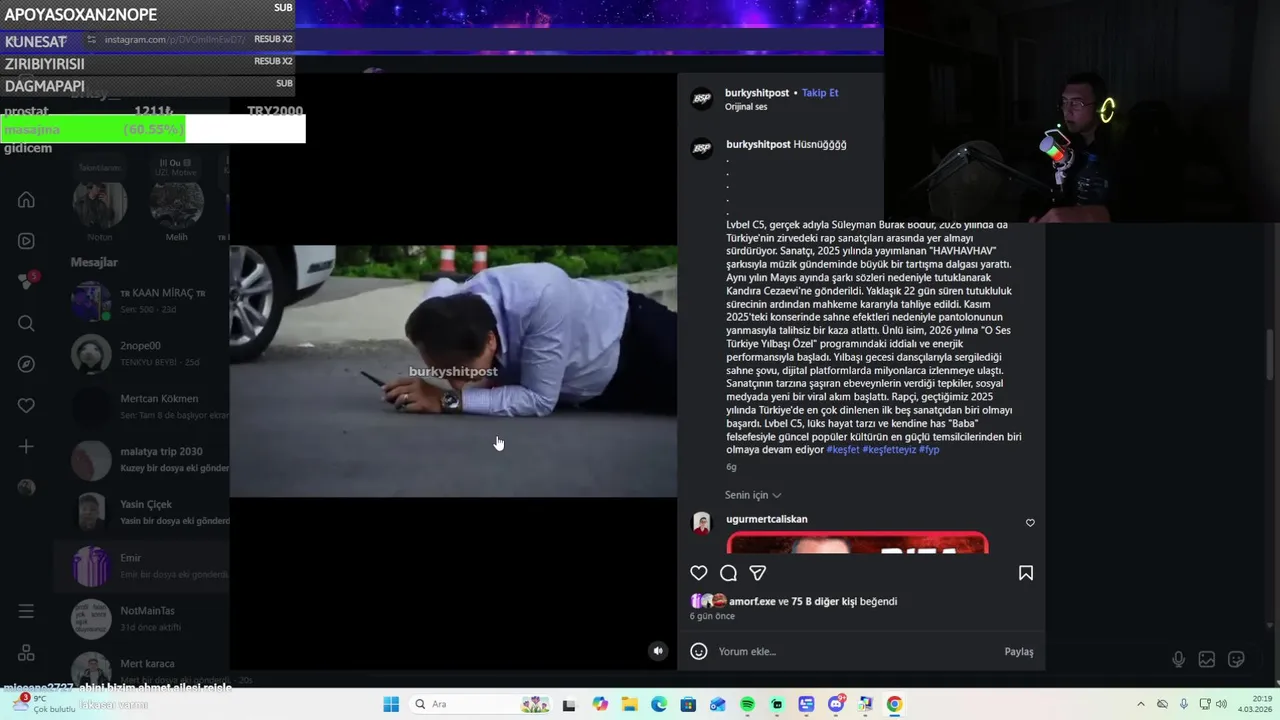Viewport: 1280px width, 720px height.
Task: Open #keşfetteyiz hashtag in caption
Action: (889, 450)
